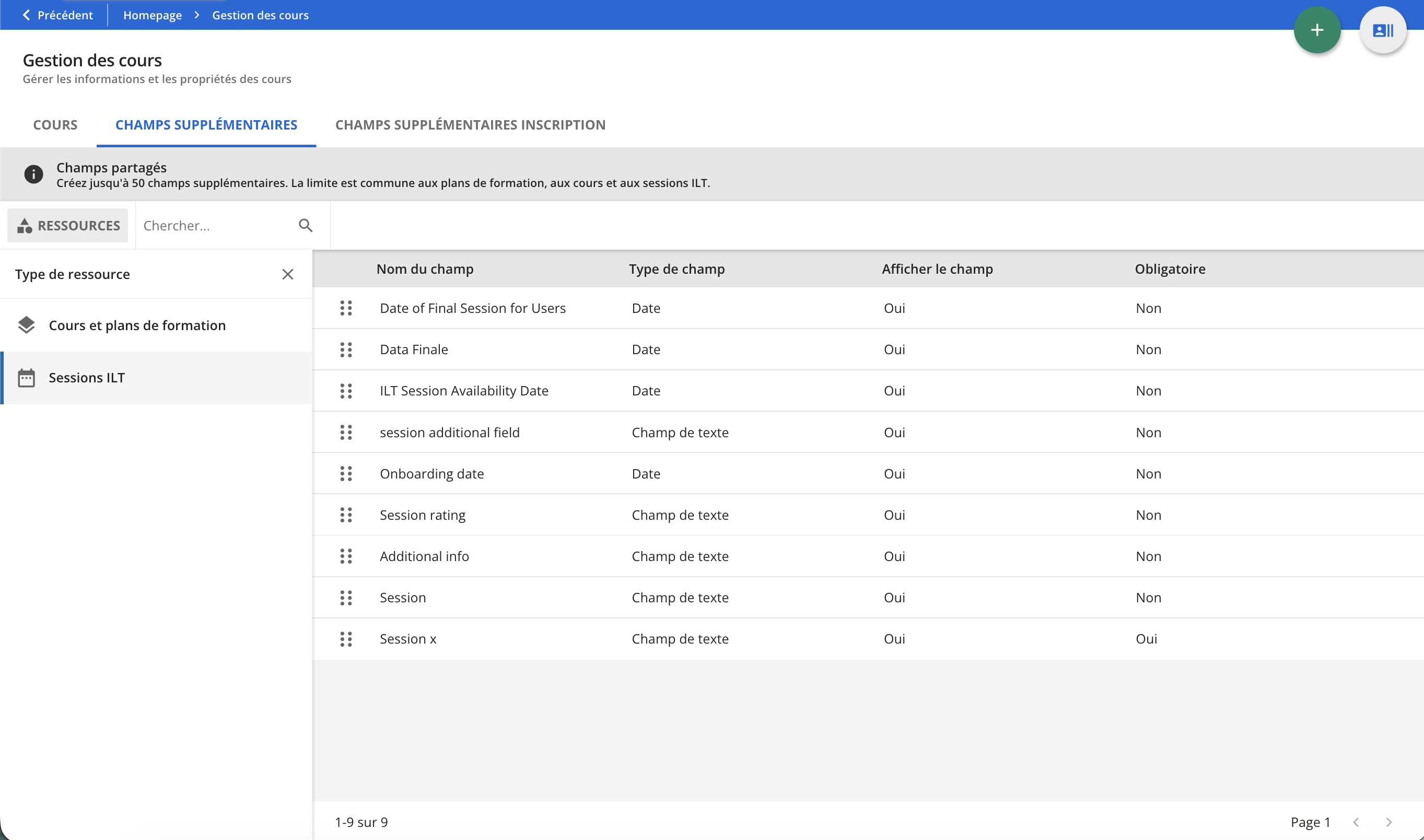Toggle the RESSOURCES filter button
Viewport: 1424px width, 840px height.
click(x=68, y=225)
